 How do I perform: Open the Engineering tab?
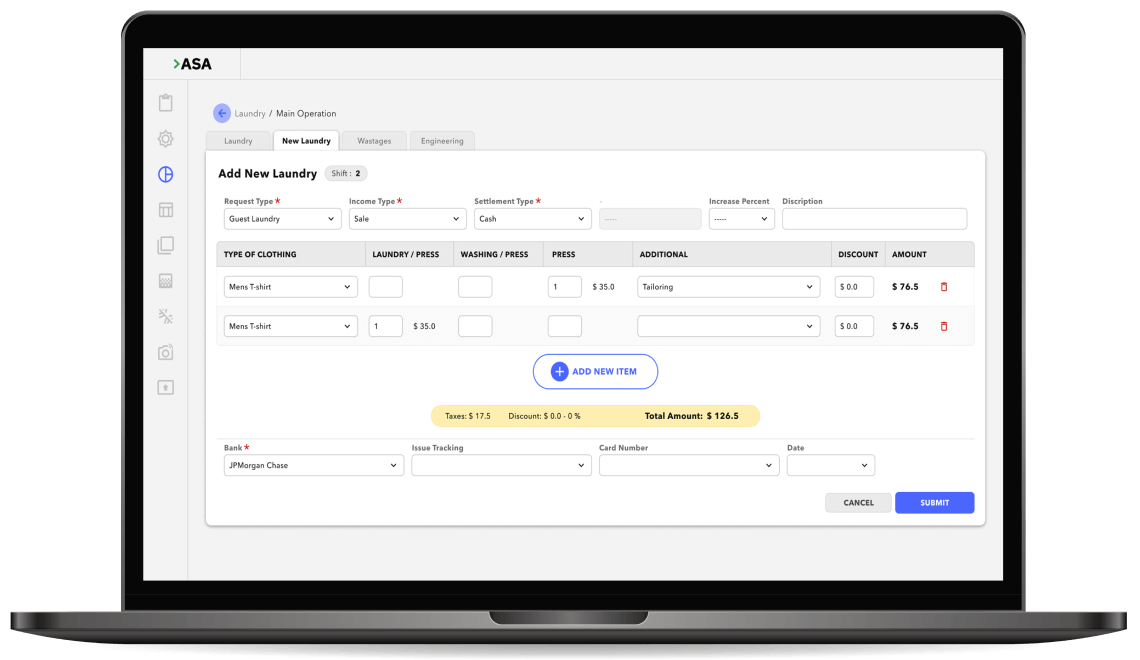click(x=442, y=141)
